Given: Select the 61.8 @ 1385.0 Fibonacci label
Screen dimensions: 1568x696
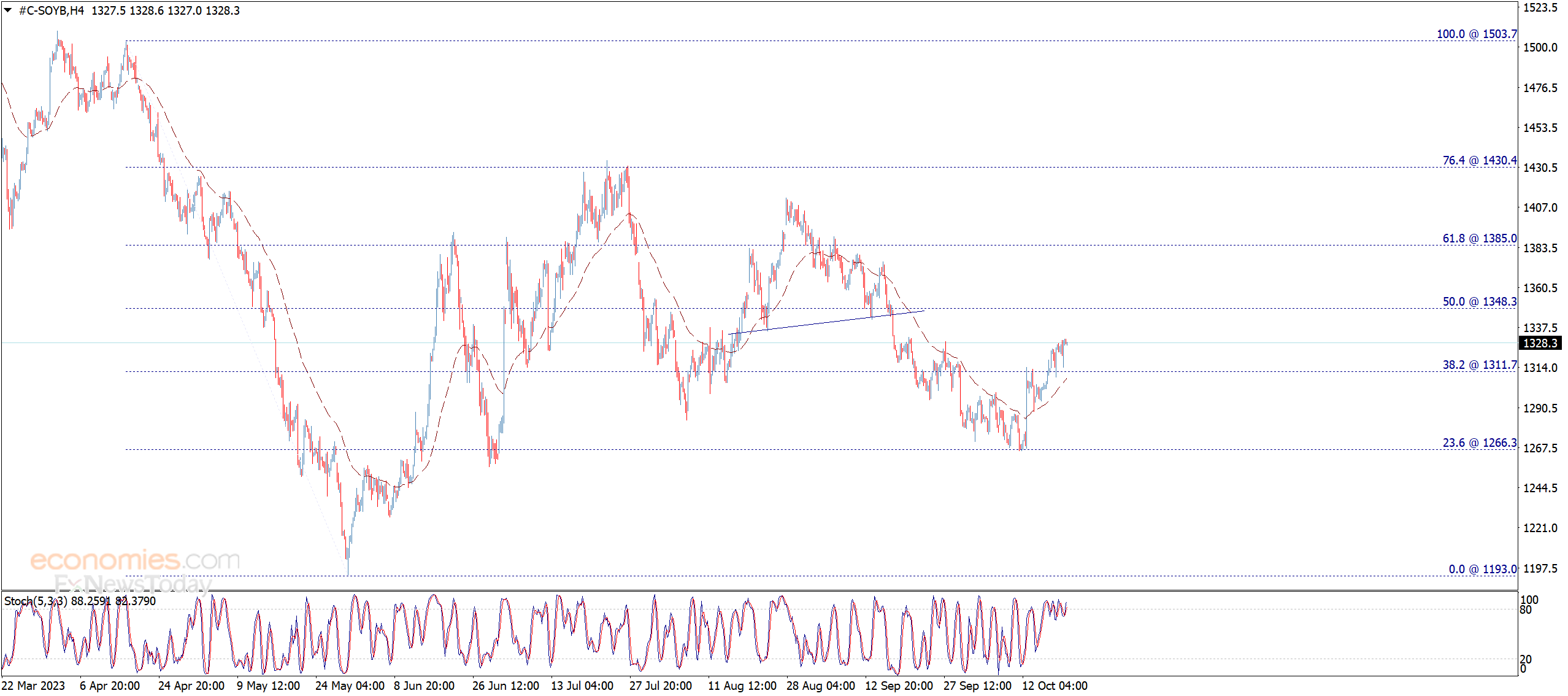Looking at the screenshot, I should click(x=1480, y=238).
